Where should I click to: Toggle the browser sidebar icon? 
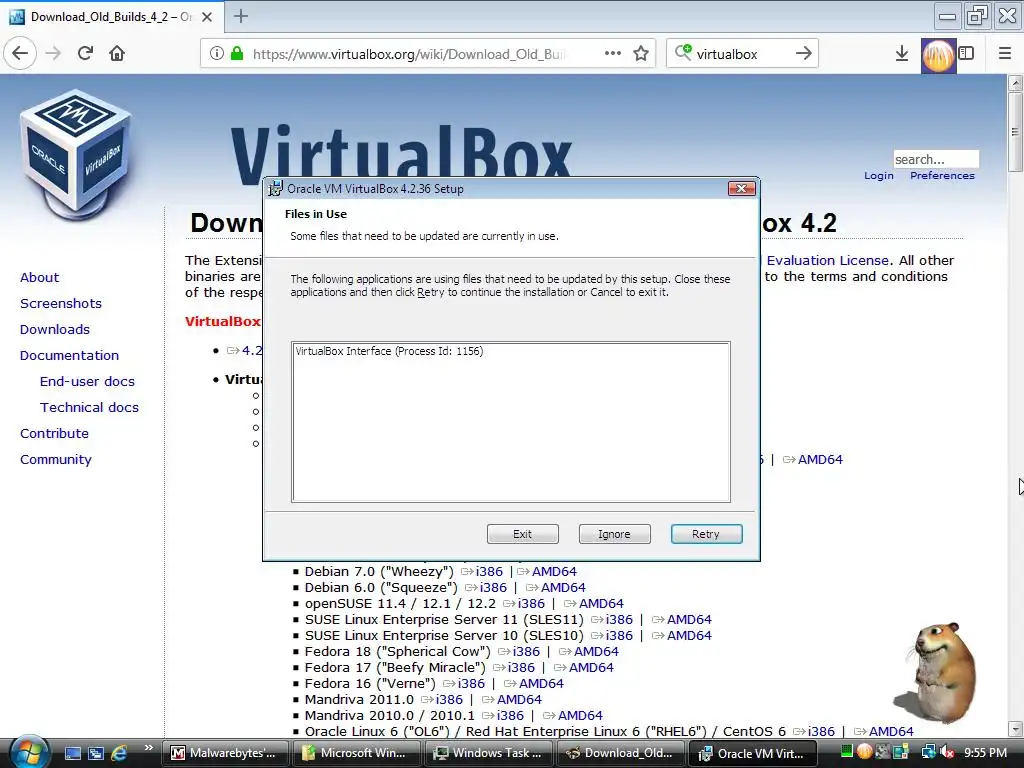click(967, 53)
